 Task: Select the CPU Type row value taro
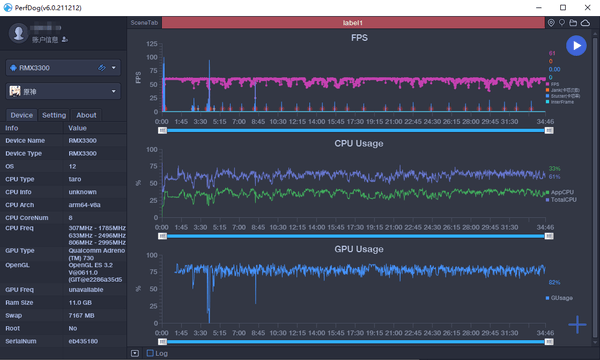pyautogui.click(x=75, y=179)
